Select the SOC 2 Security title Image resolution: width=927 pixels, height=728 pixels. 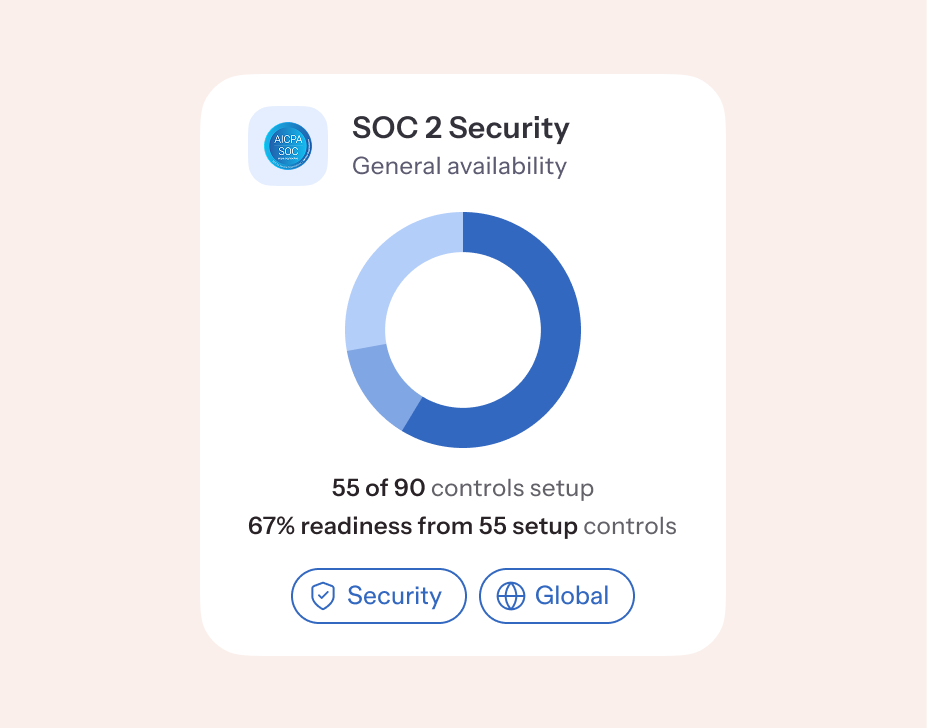click(460, 128)
